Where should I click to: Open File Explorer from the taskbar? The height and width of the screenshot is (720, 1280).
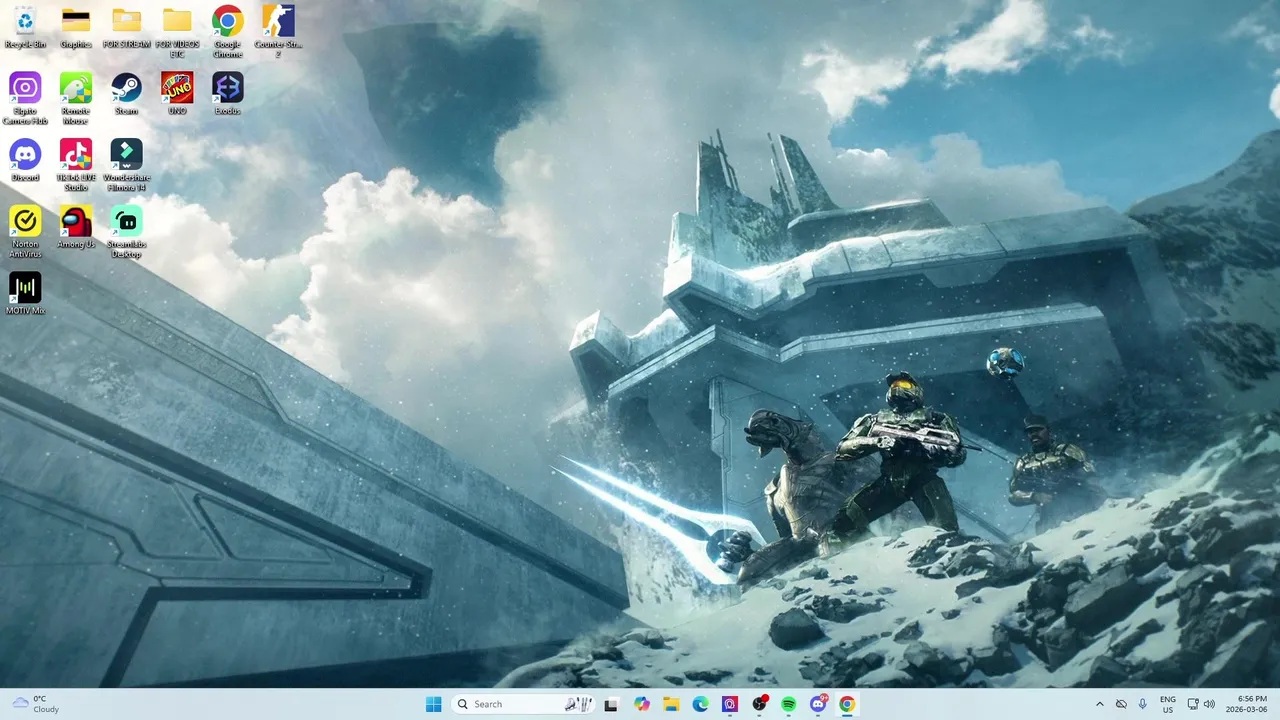pos(671,704)
